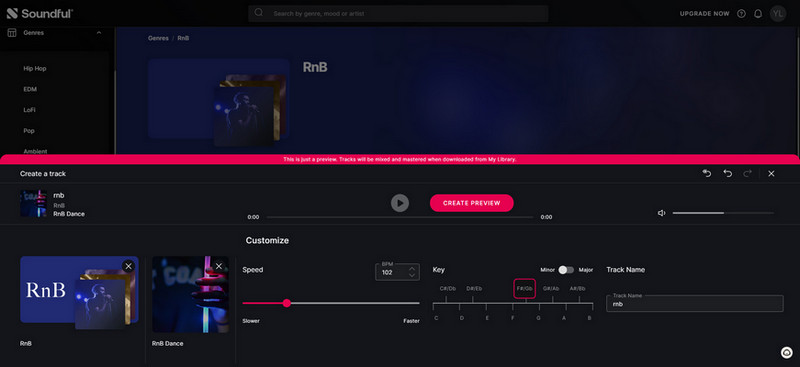This screenshot has height=367, width=800.
Task: Select key C on the key scale
Action: [436, 318]
